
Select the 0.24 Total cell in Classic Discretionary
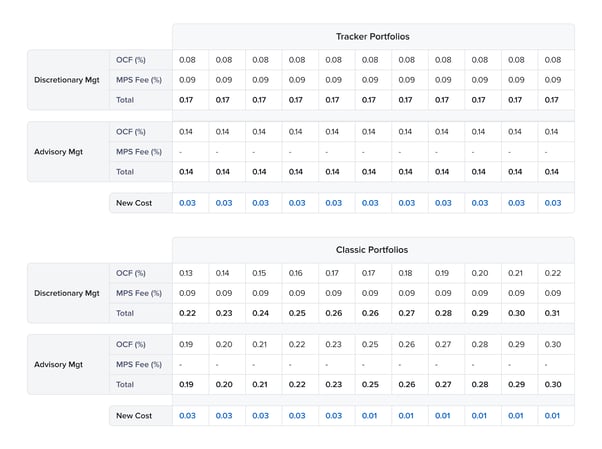pos(260,313)
